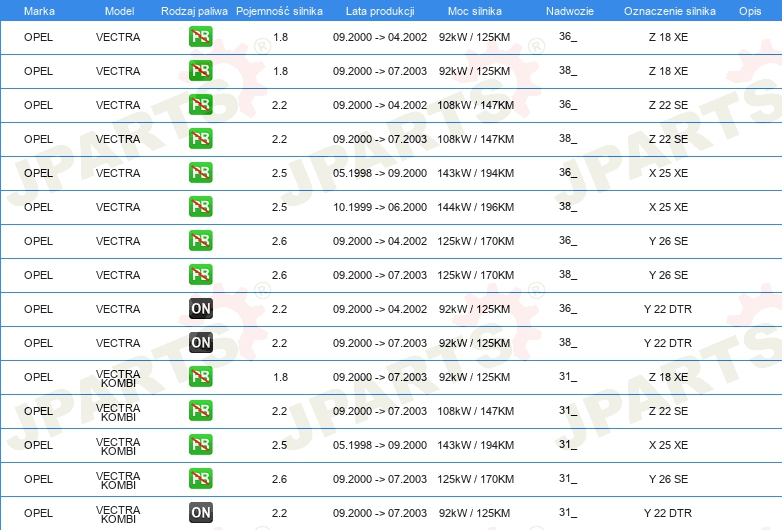Click ON diesel icon in Y 22 DTR 38_ row

200,342
